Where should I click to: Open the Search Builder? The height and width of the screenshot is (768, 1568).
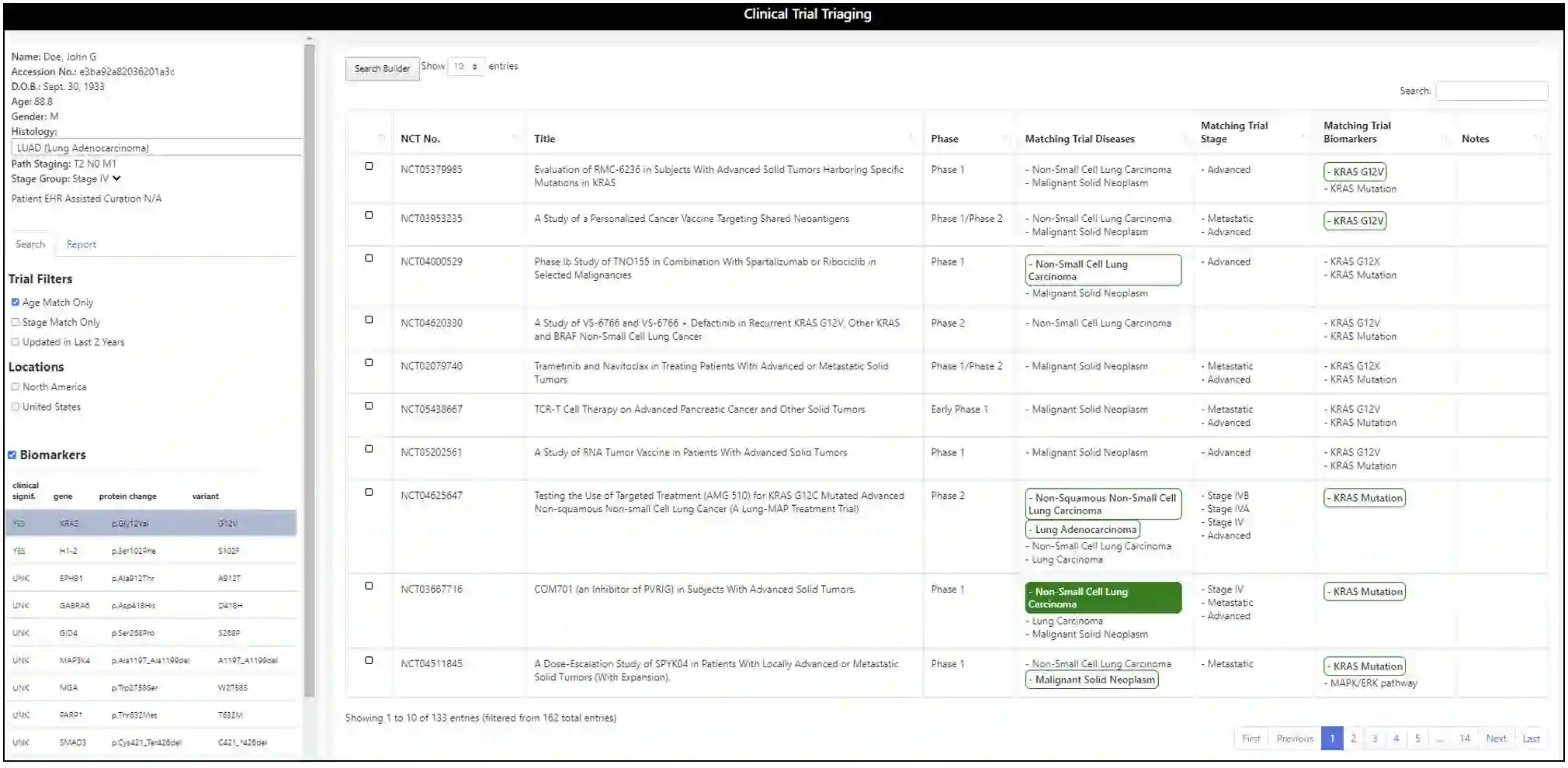[382, 68]
